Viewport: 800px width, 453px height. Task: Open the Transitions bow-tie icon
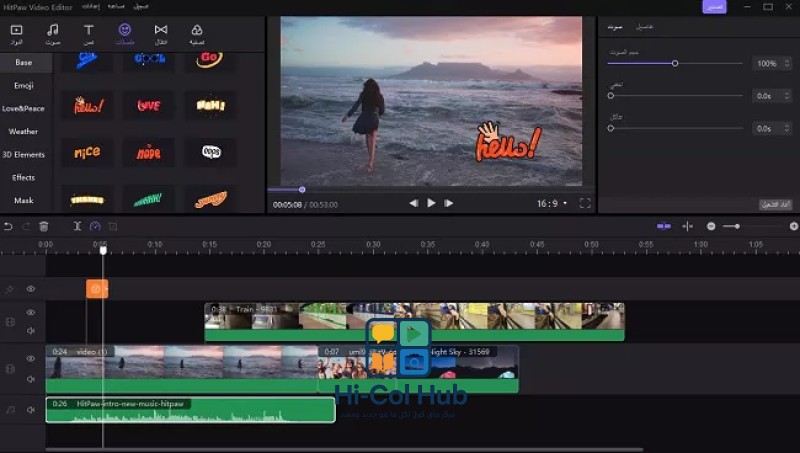(161, 34)
